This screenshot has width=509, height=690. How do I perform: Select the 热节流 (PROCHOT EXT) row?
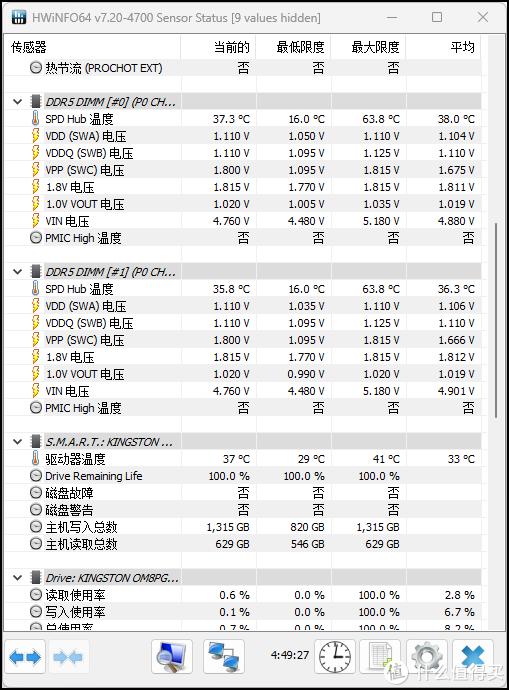(x=243, y=68)
